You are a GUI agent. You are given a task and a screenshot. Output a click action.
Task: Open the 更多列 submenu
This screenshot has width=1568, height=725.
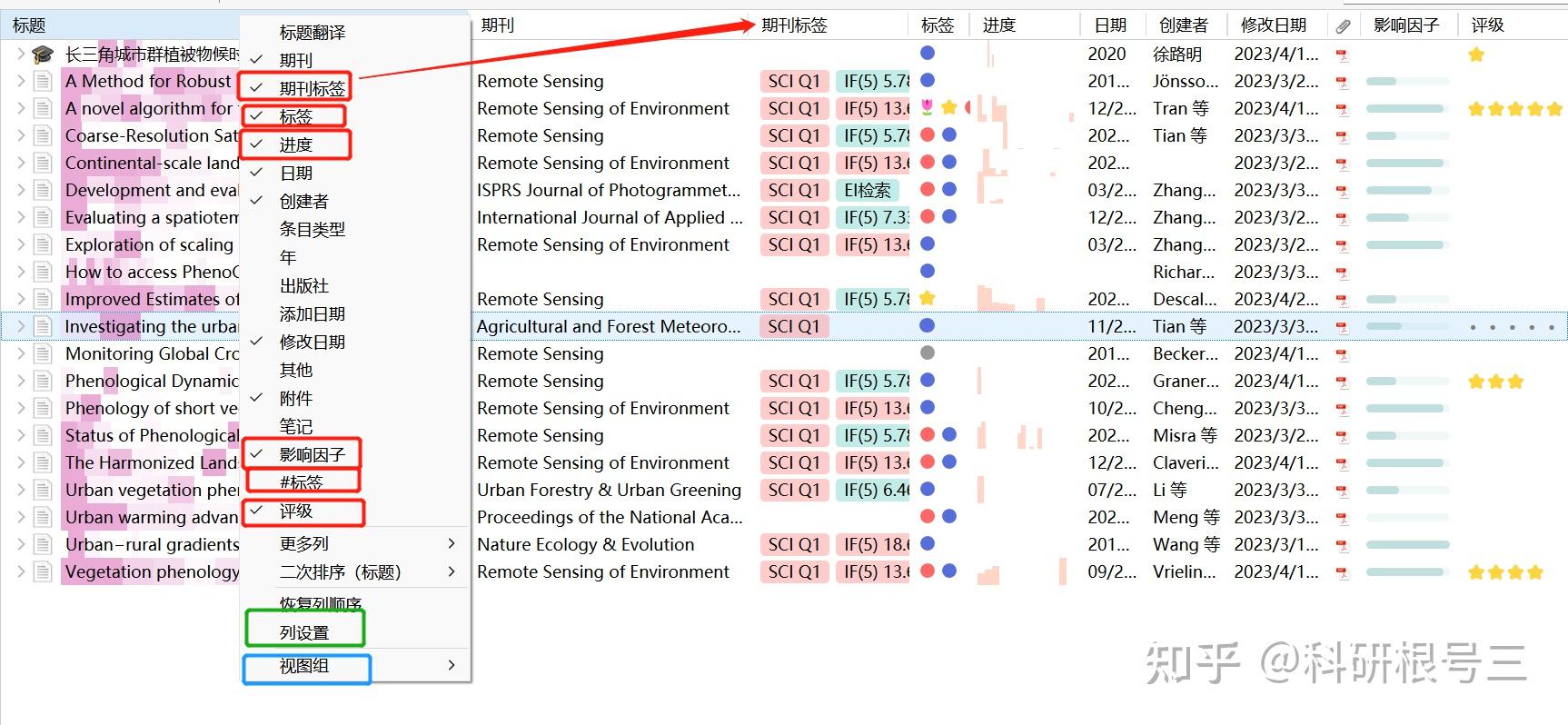point(355,543)
